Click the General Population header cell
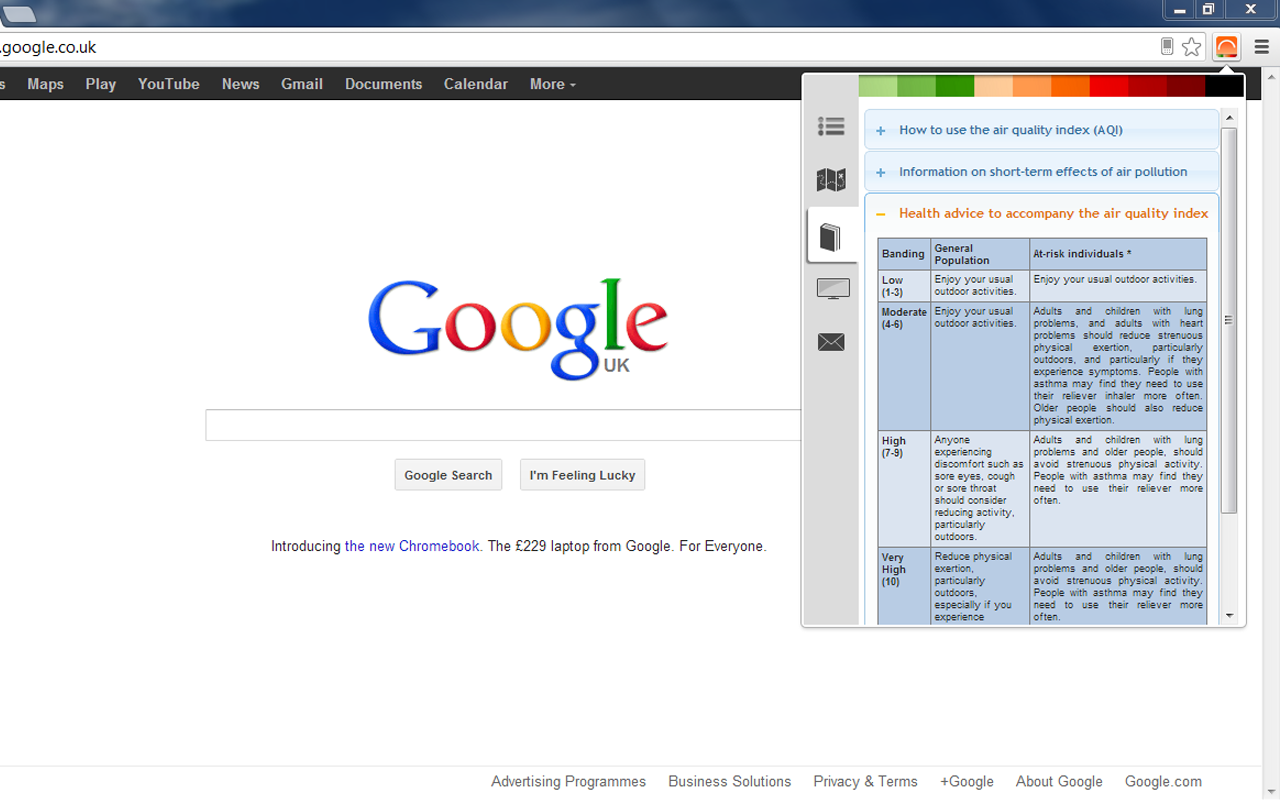The width and height of the screenshot is (1280, 800). 980,254
